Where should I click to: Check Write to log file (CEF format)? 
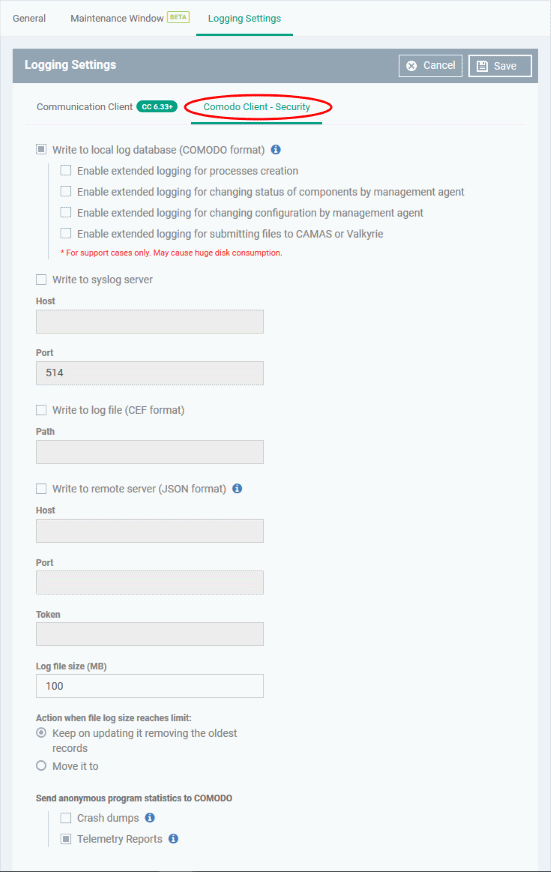click(41, 410)
